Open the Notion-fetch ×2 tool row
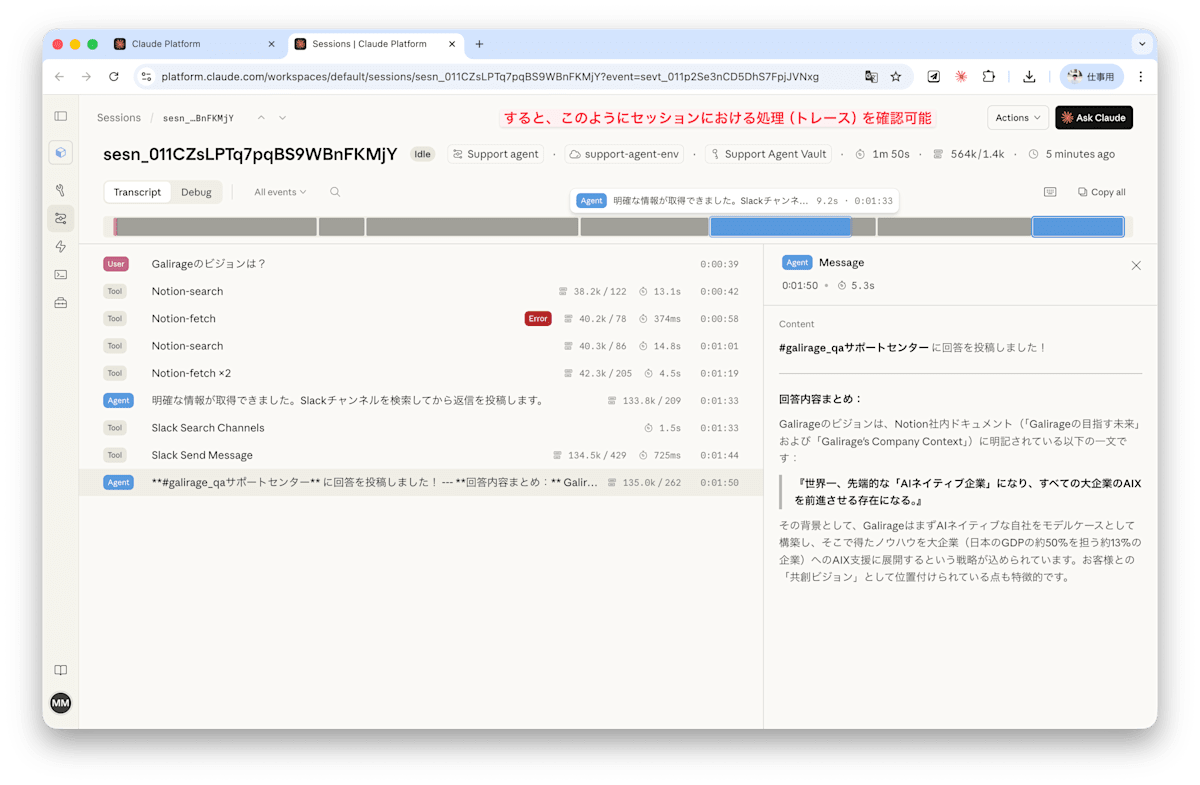 click(x=421, y=373)
